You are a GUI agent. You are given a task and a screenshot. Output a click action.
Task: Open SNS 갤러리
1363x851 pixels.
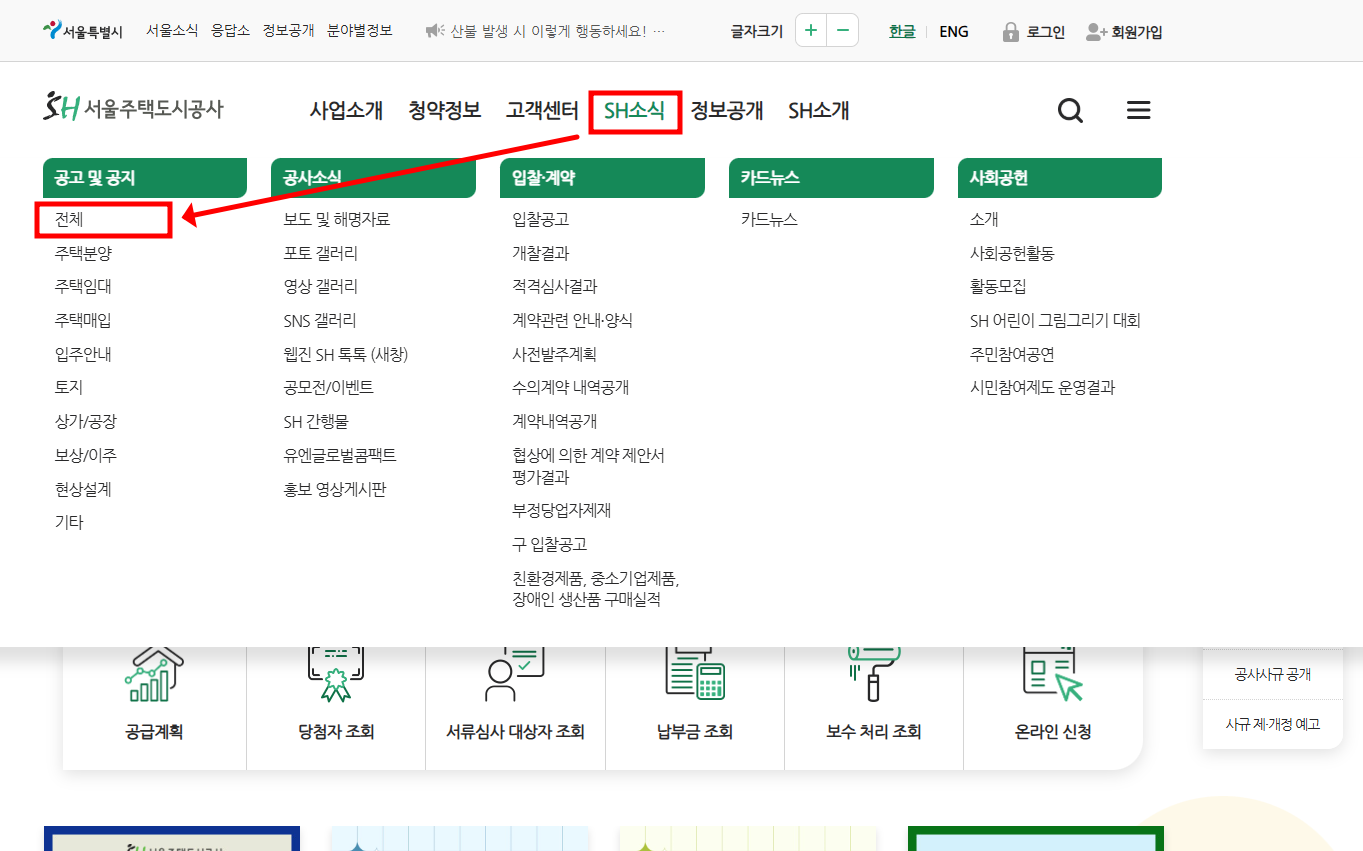click(320, 320)
